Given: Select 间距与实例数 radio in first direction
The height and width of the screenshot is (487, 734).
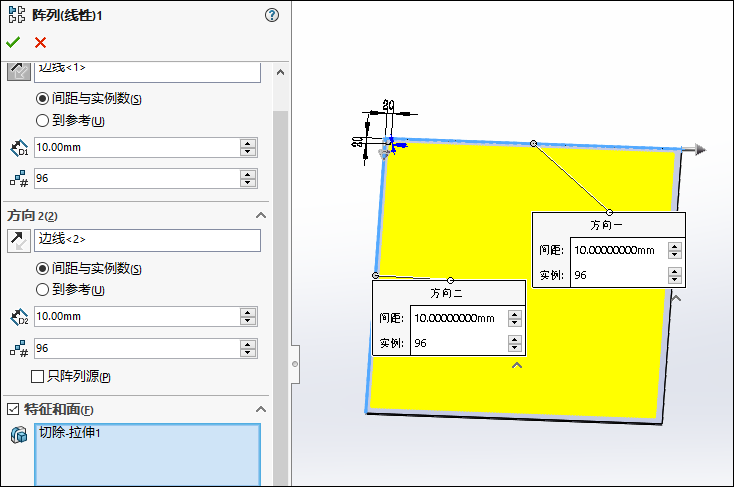Looking at the screenshot, I should [42, 99].
